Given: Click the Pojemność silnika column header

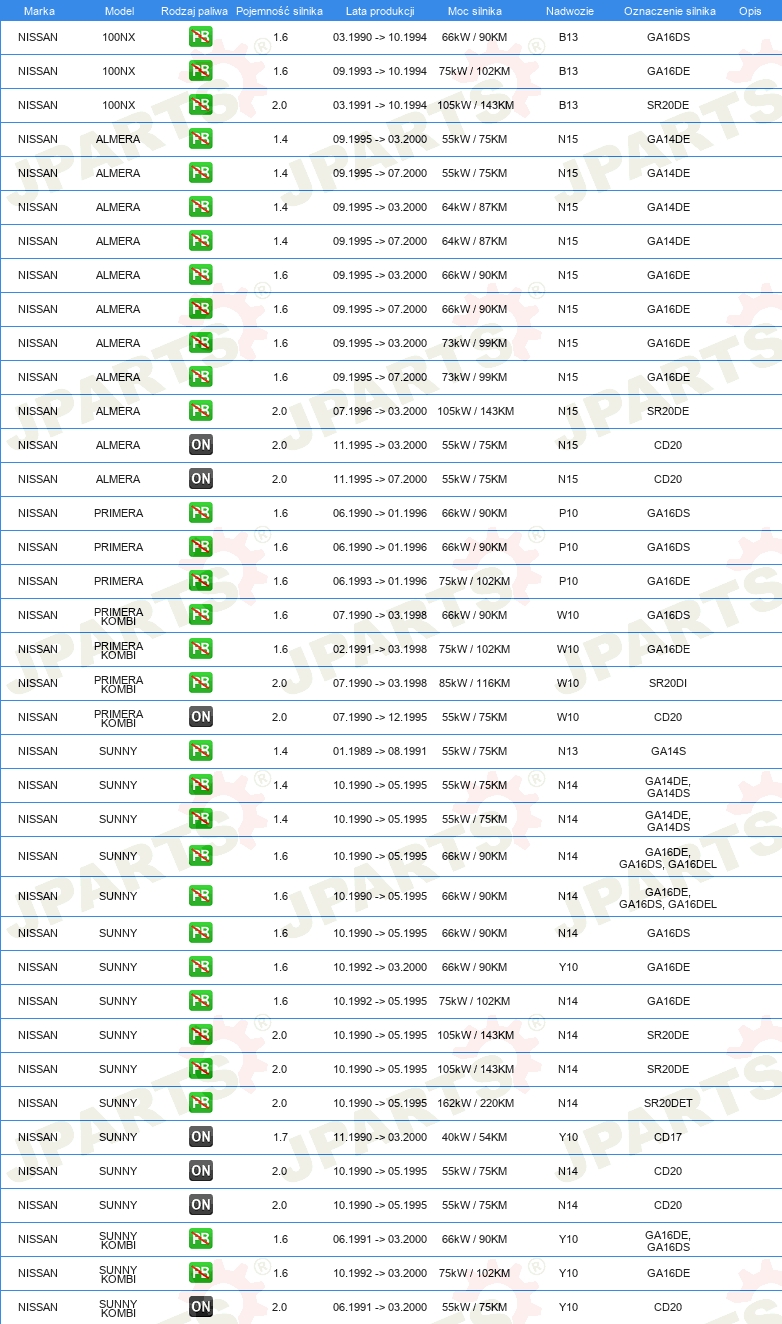Looking at the screenshot, I should click(x=280, y=11).
